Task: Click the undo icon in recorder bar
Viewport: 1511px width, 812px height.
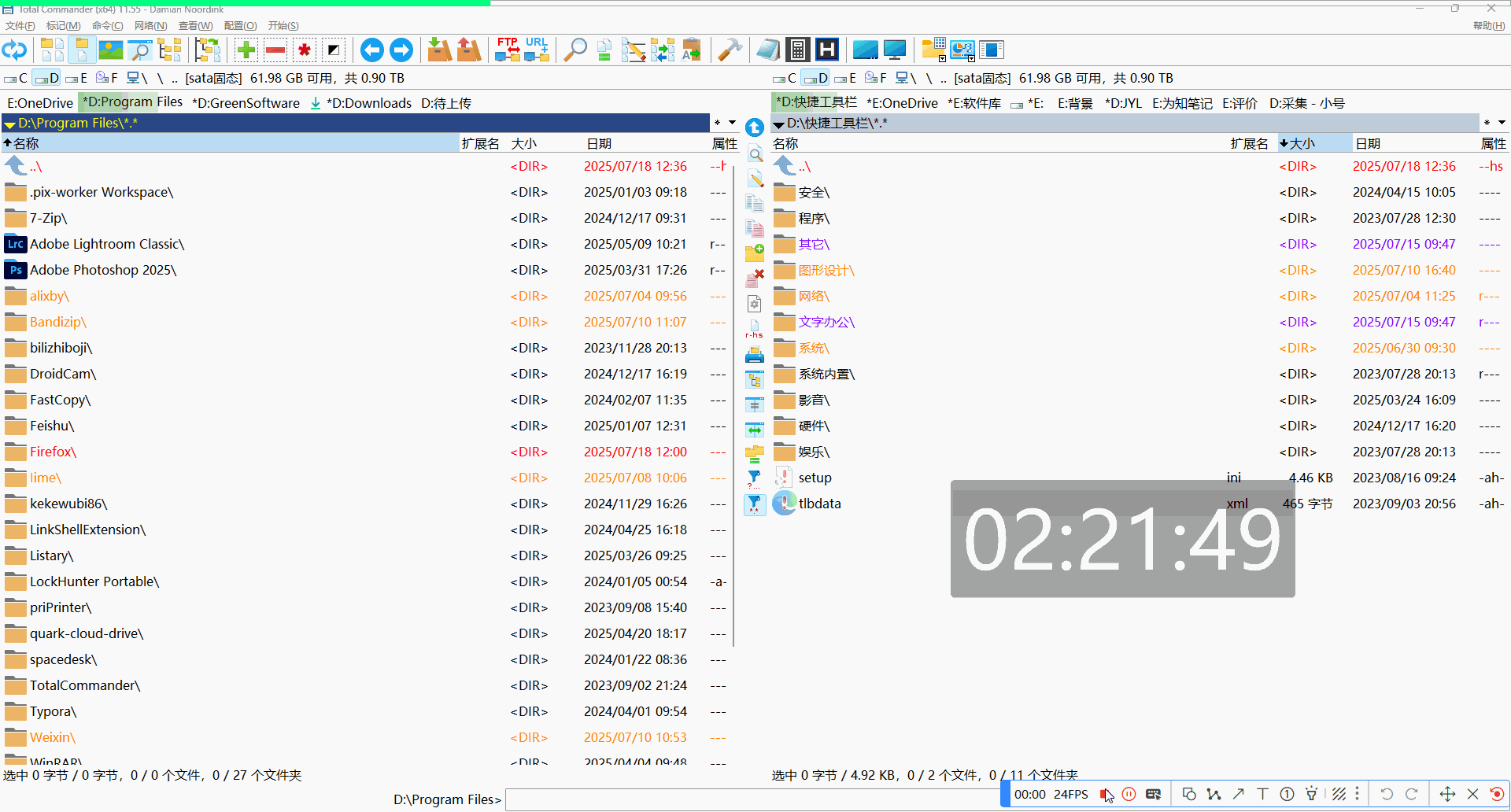Action: pos(1387,794)
